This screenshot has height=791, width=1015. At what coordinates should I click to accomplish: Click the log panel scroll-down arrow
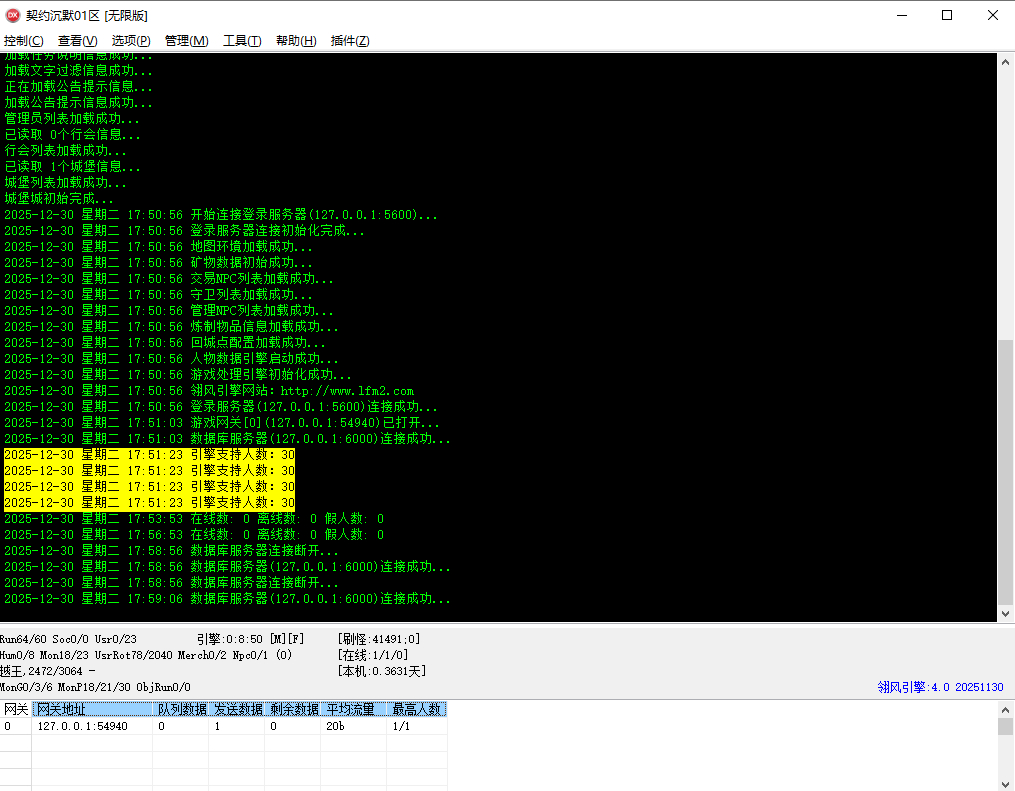point(1006,614)
